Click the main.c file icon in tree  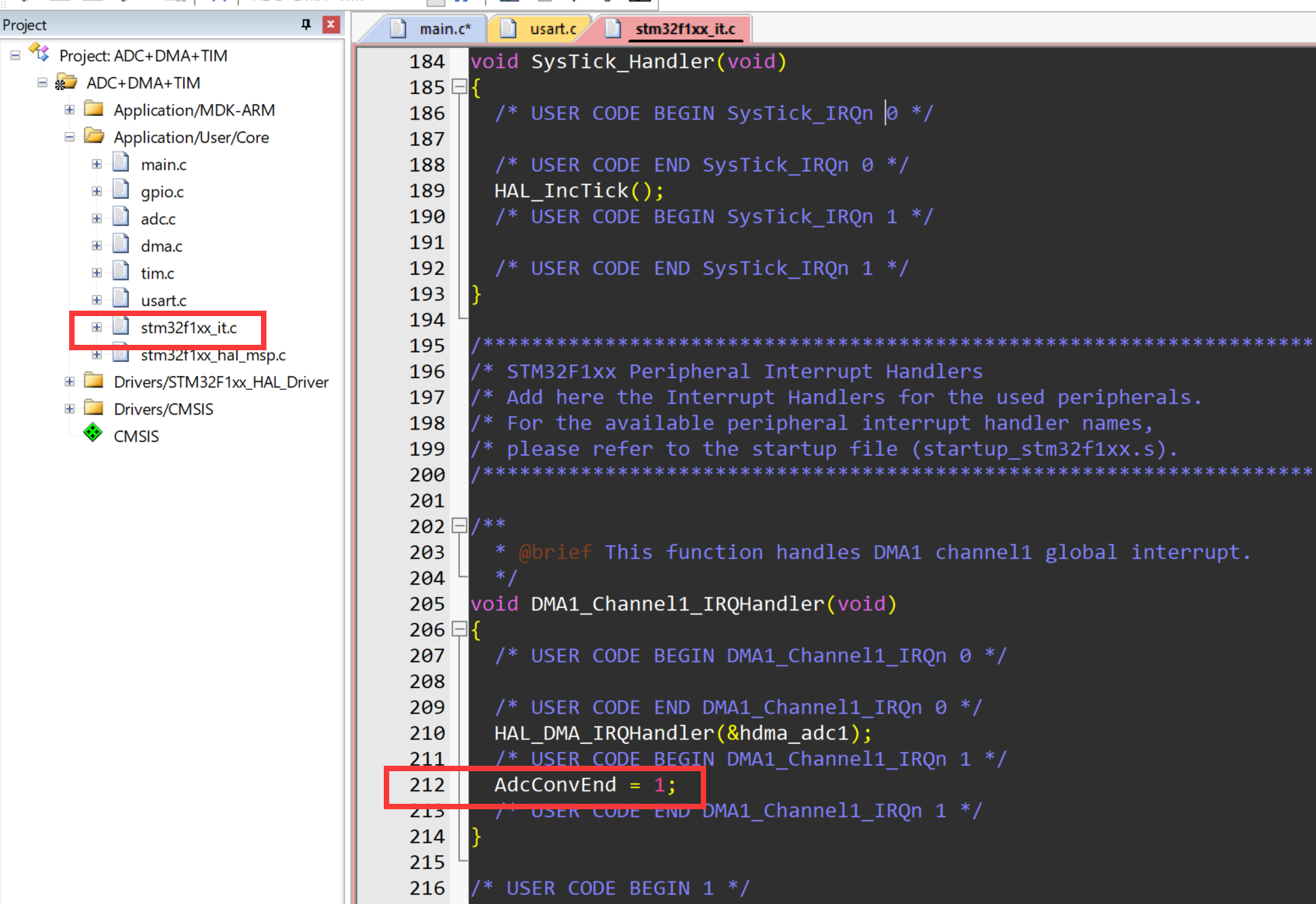point(120,162)
